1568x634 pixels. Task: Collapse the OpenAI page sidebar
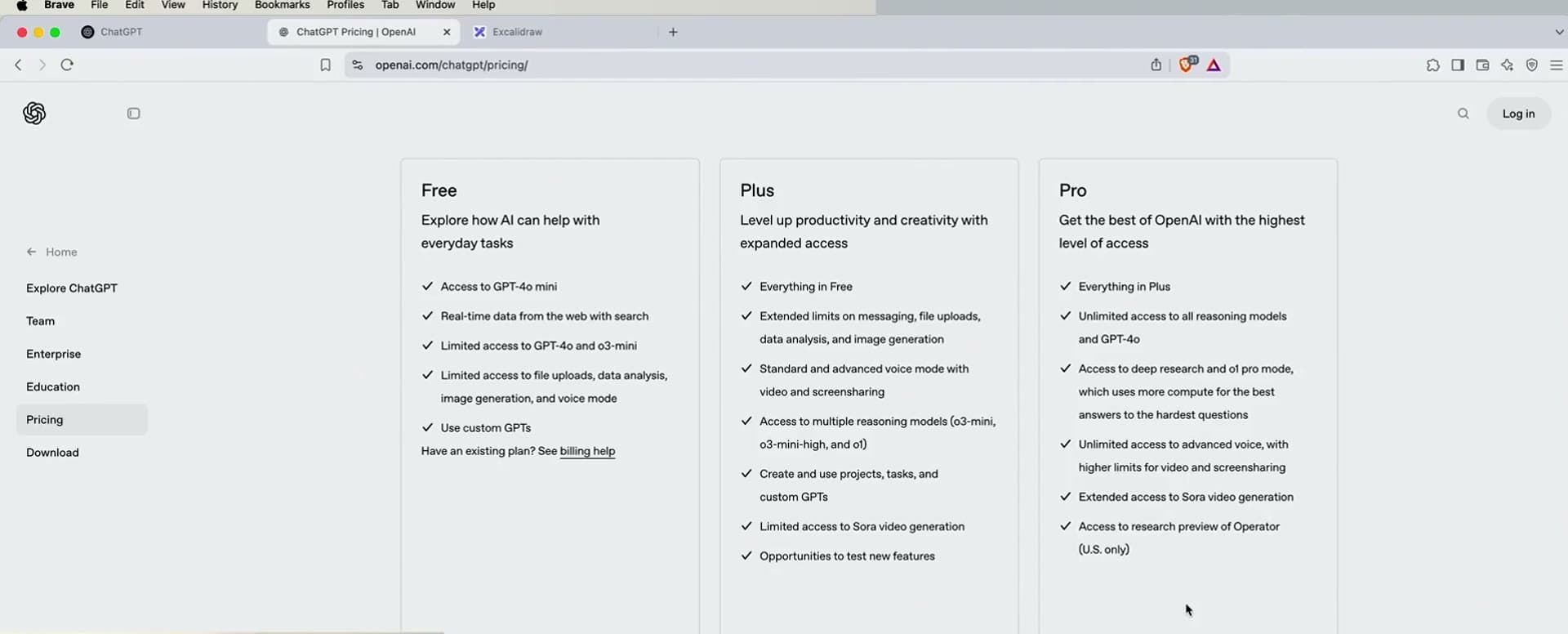(134, 114)
